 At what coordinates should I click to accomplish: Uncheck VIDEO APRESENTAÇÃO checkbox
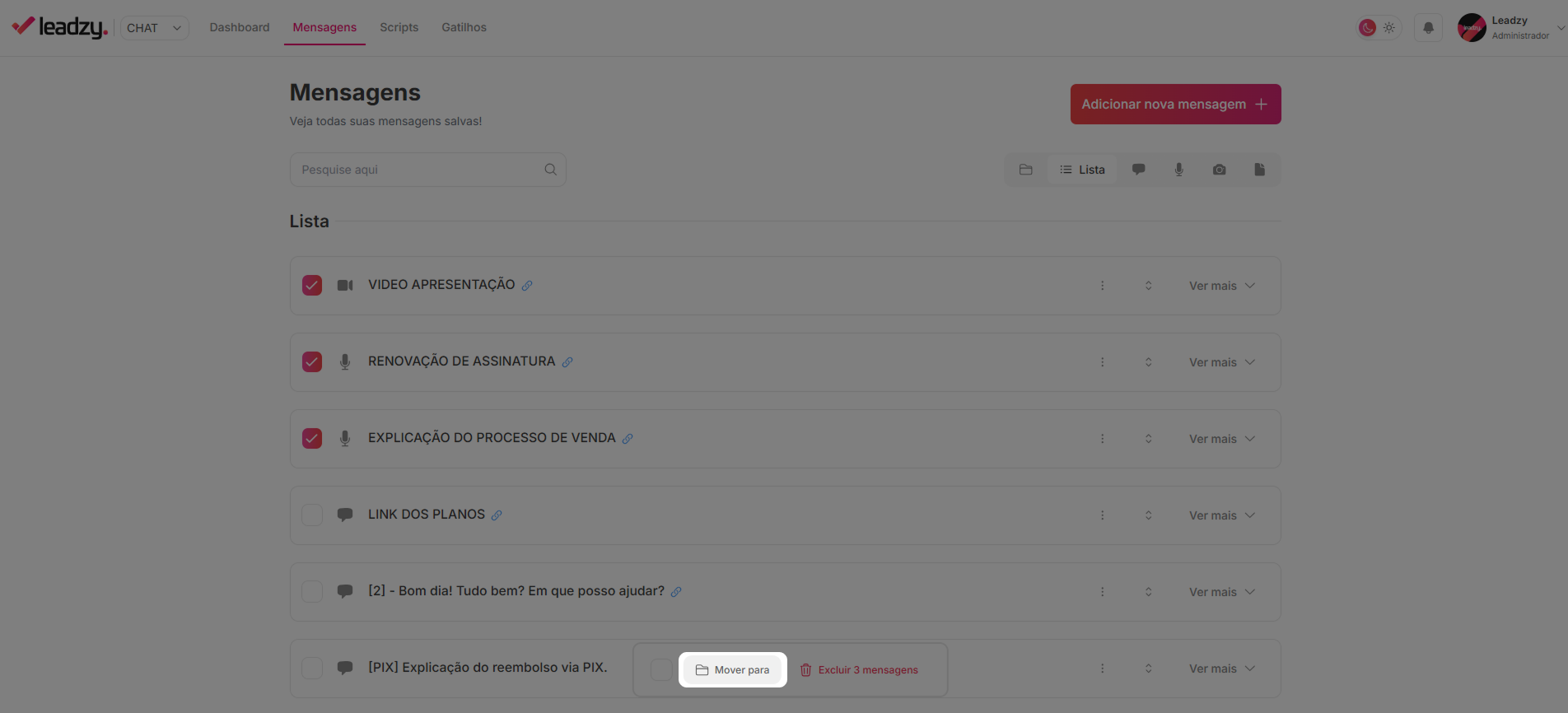(x=312, y=286)
